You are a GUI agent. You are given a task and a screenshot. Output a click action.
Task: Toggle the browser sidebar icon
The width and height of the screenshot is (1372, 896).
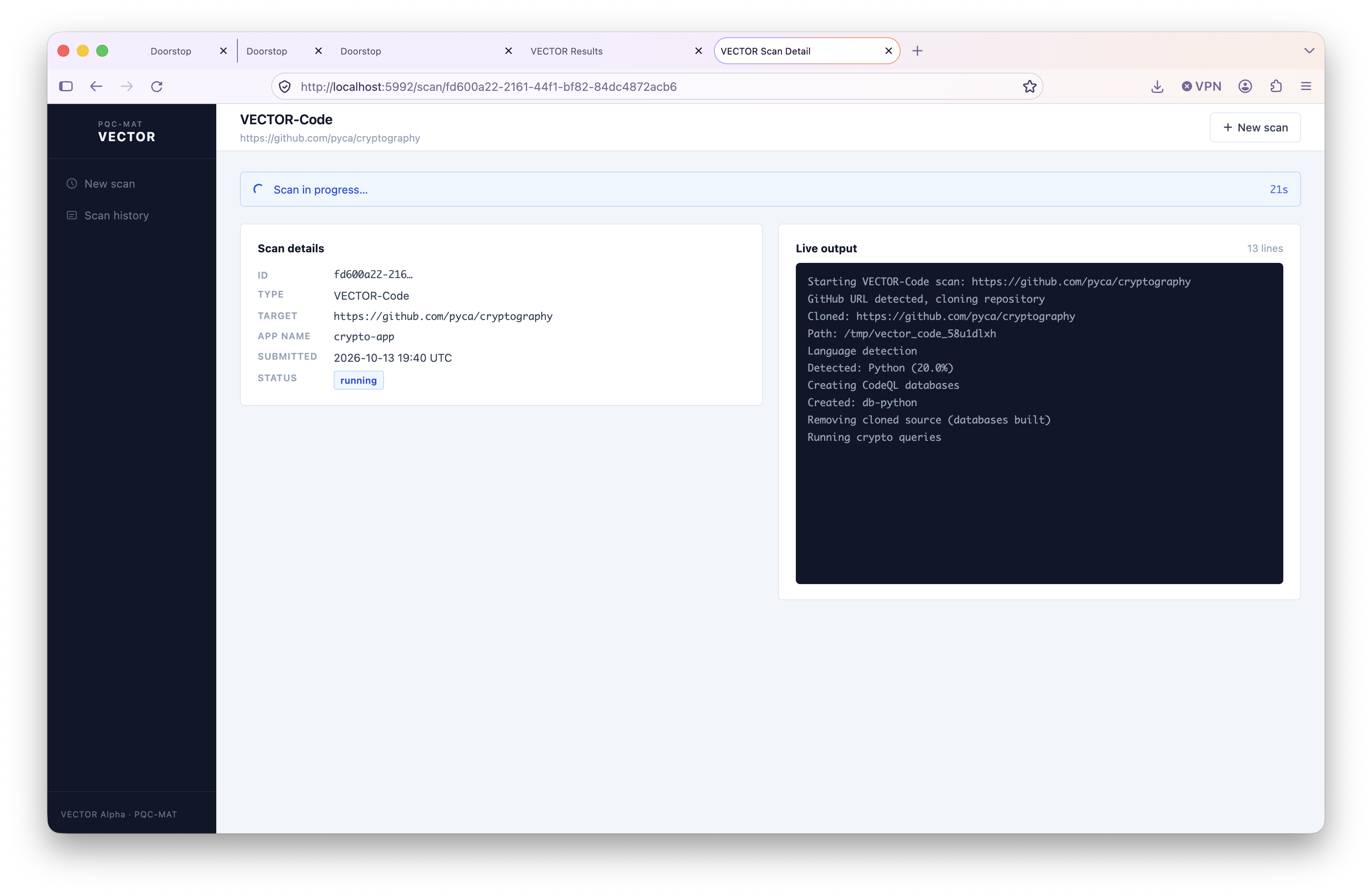(66, 87)
